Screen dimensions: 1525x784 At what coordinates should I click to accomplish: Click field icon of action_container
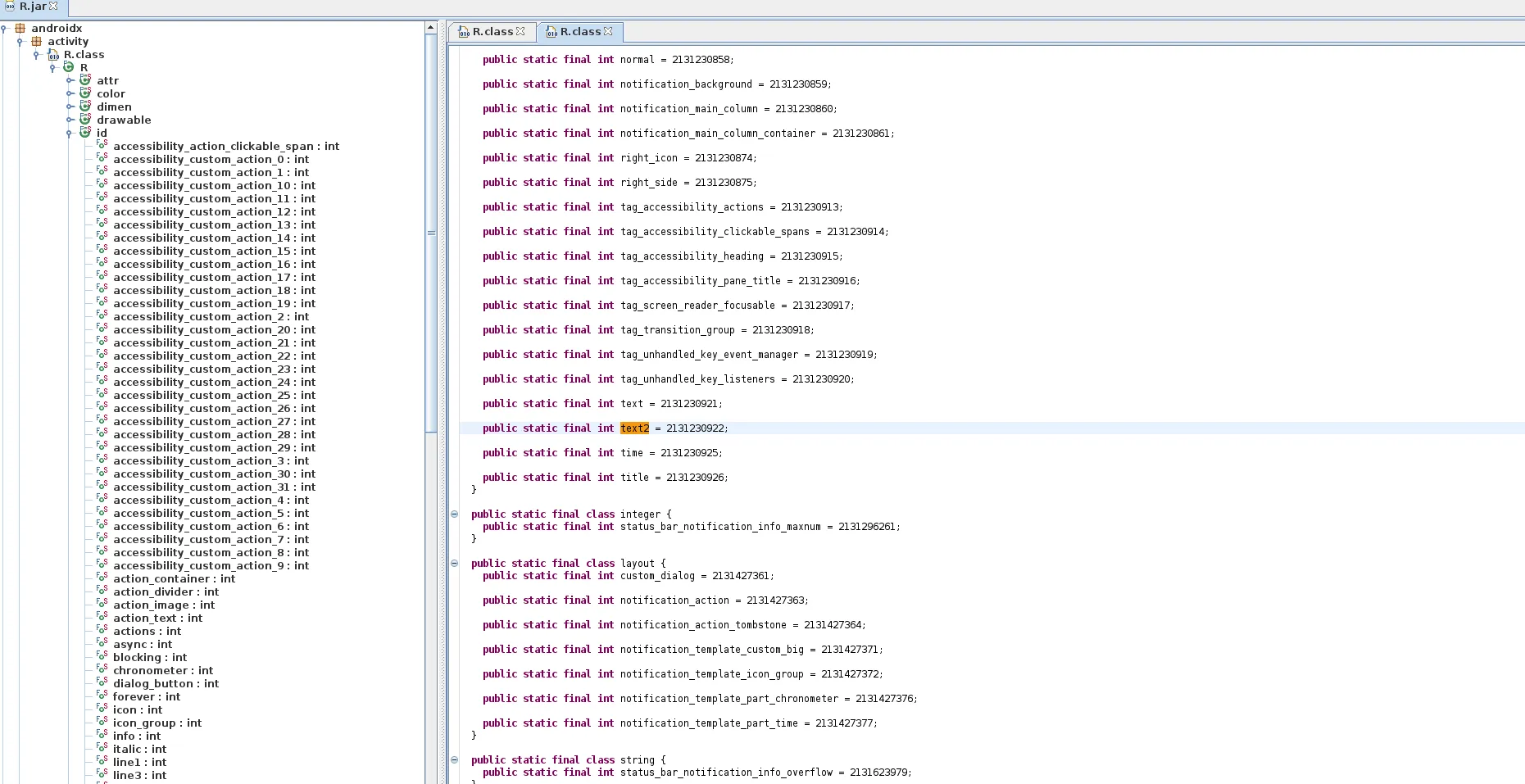[x=102, y=578]
